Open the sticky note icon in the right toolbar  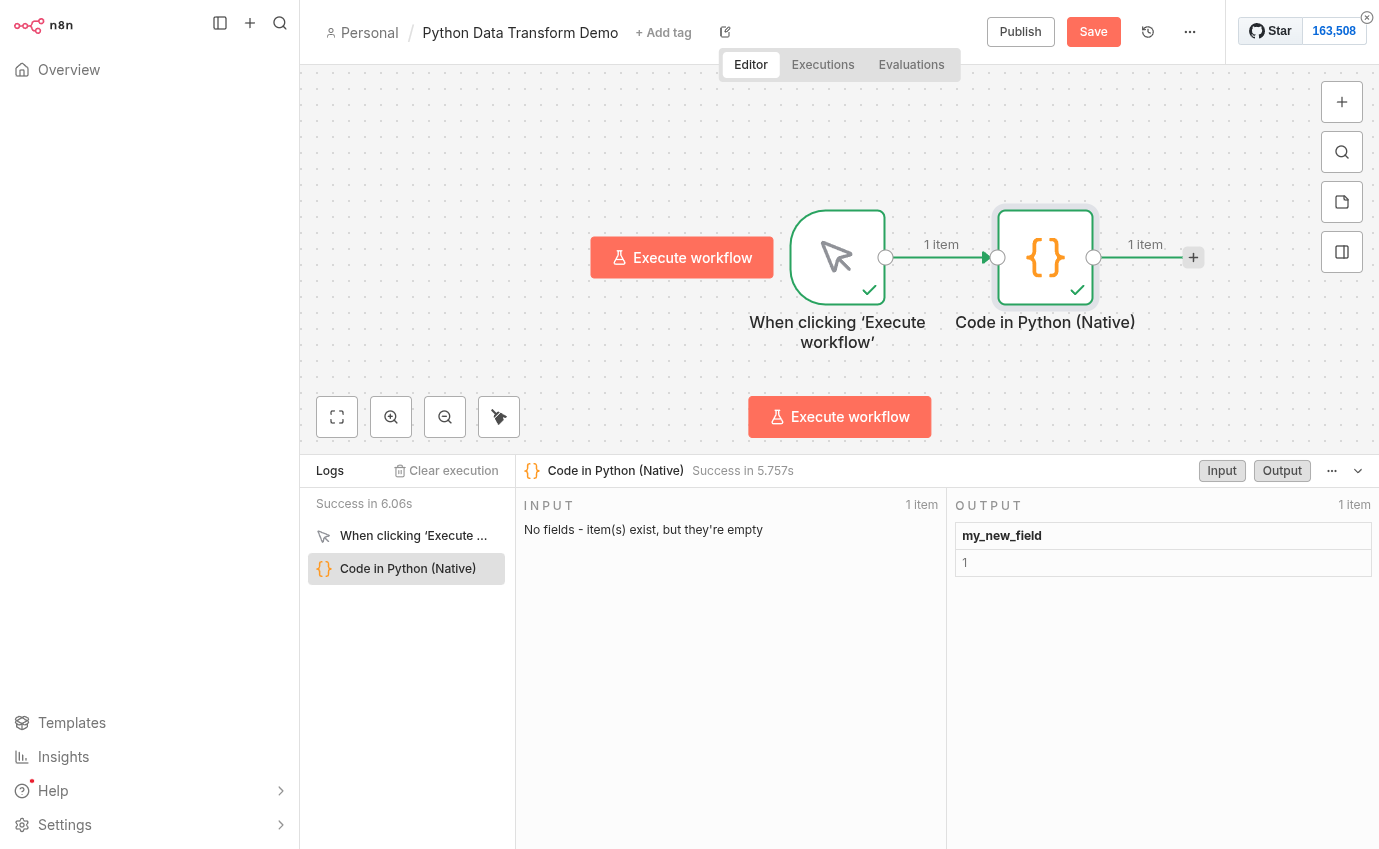click(x=1341, y=201)
